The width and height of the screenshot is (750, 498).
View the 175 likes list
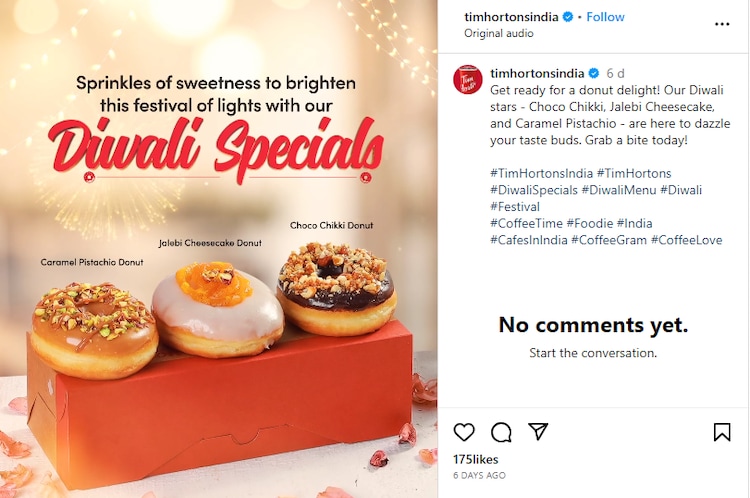475,459
